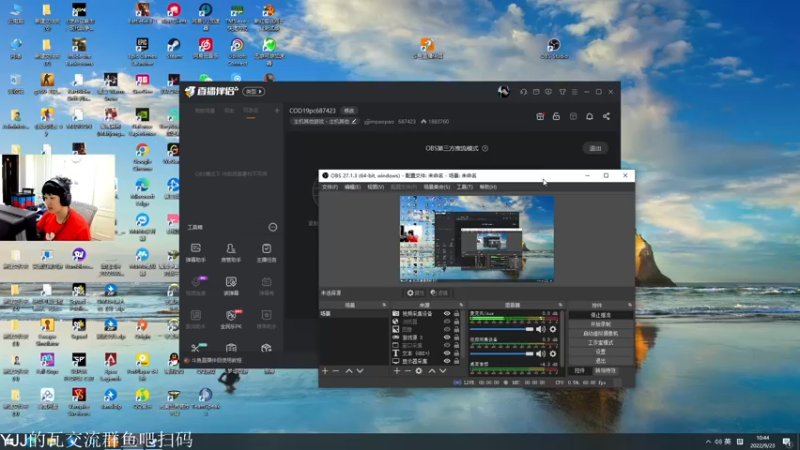Move source down with arrow
800x450 pixels.
tap(443, 371)
